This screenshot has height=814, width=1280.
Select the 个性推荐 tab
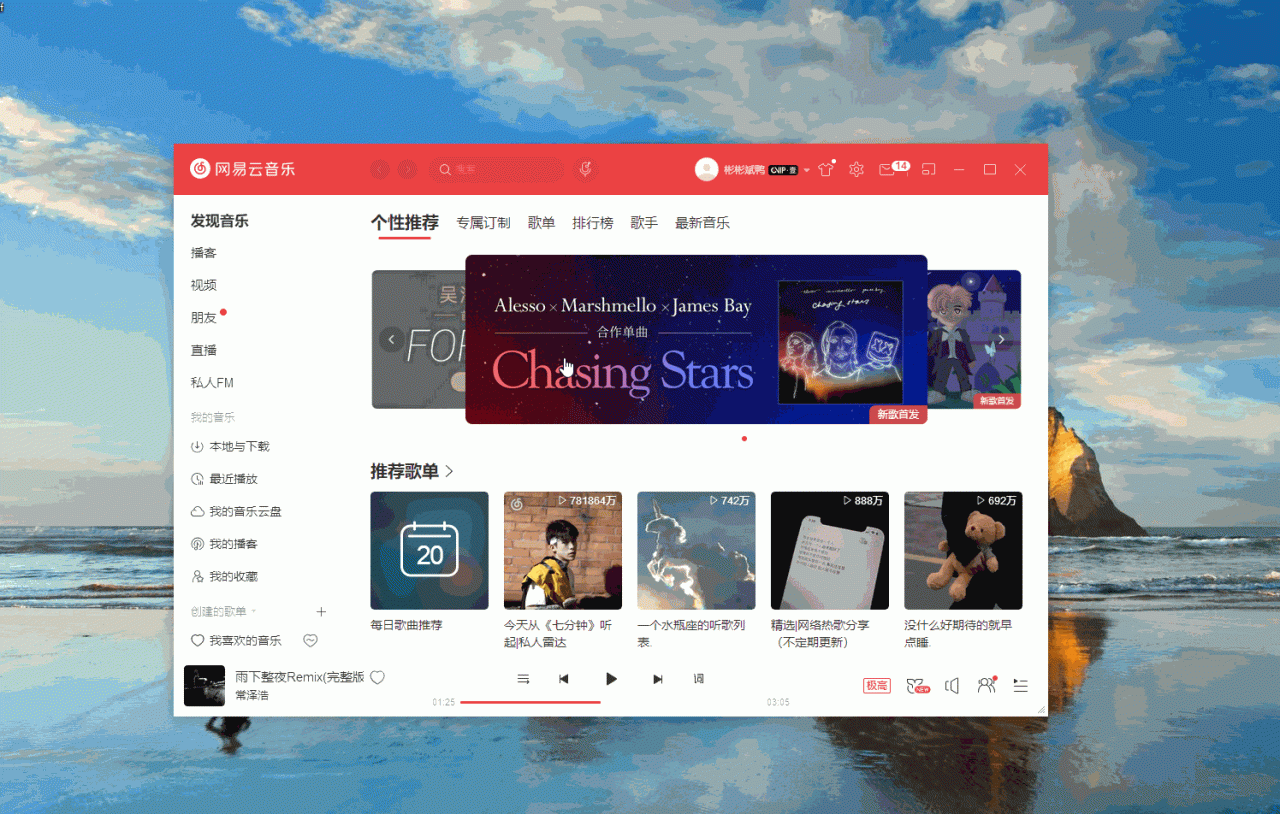[x=405, y=223]
